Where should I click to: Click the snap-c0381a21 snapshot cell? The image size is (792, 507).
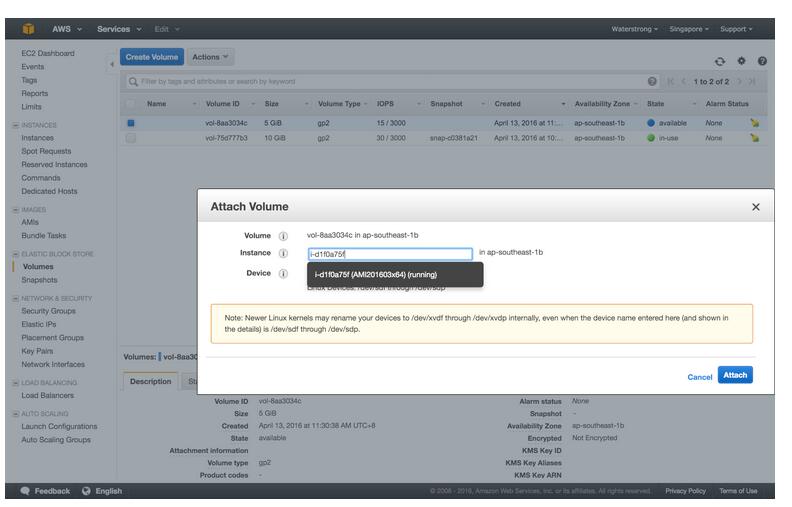click(454, 138)
